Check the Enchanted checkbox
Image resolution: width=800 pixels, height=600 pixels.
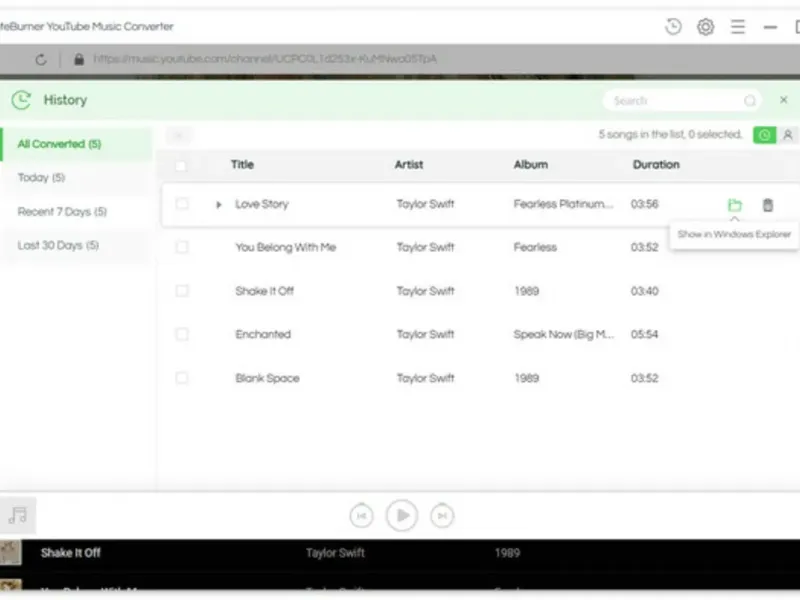tap(182, 334)
